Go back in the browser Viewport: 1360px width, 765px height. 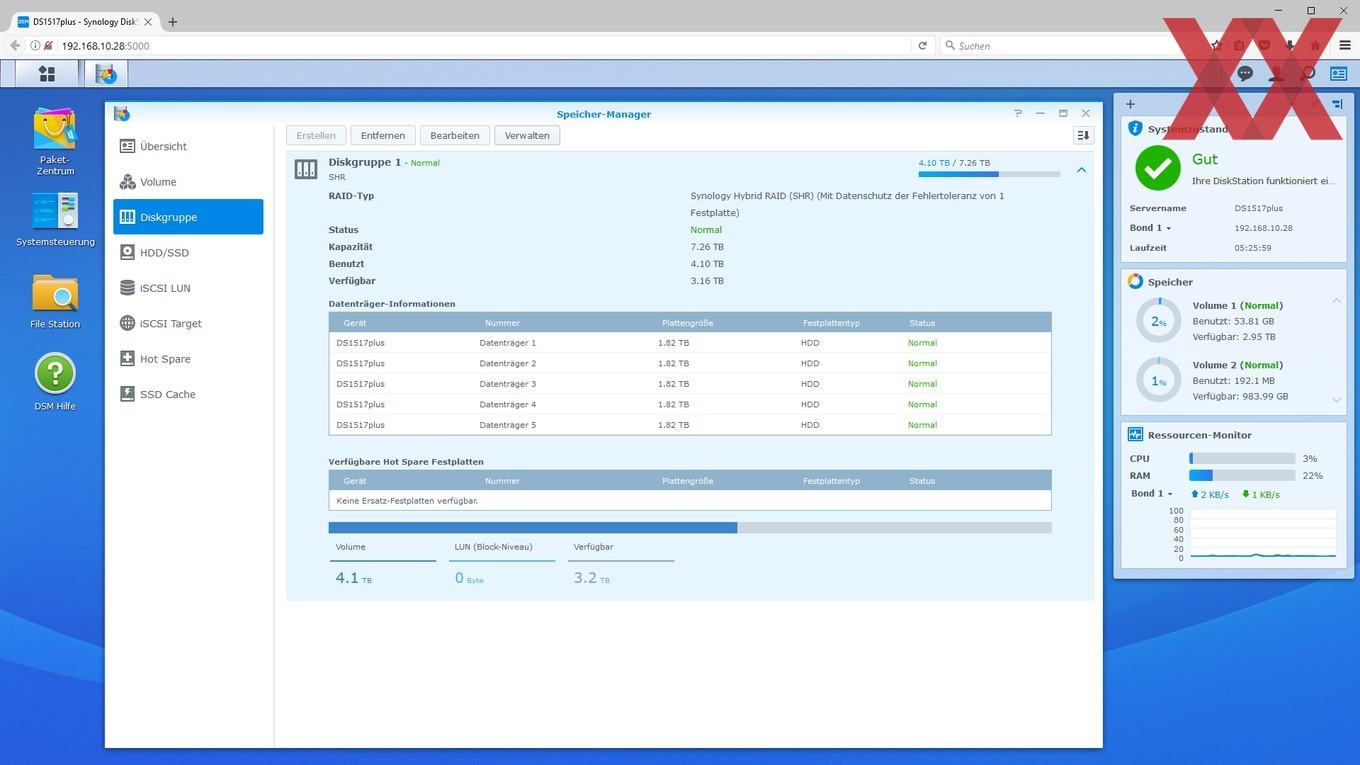pos(14,45)
